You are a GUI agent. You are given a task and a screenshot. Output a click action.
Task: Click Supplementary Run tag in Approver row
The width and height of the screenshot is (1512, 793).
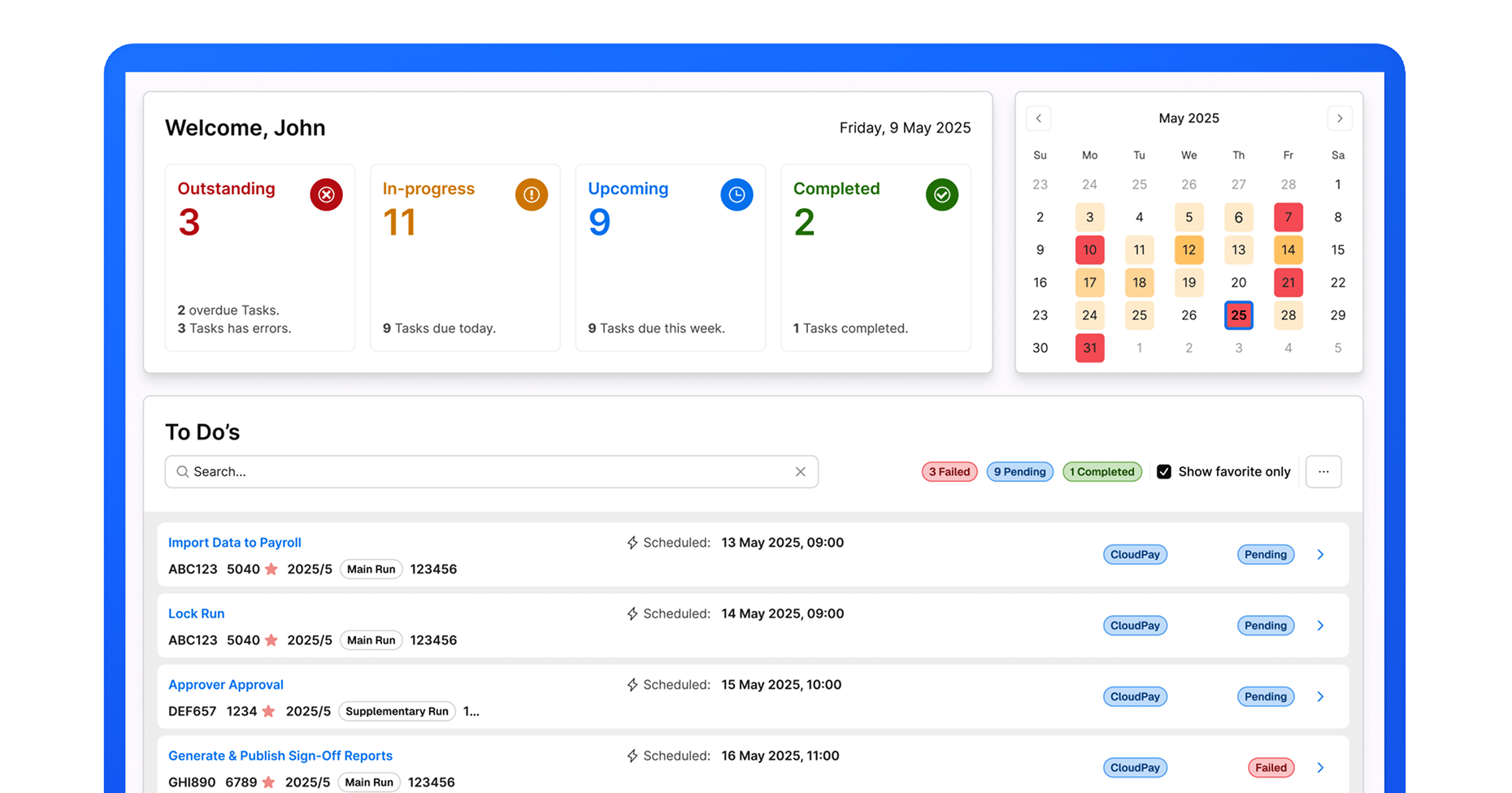[x=397, y=711]
